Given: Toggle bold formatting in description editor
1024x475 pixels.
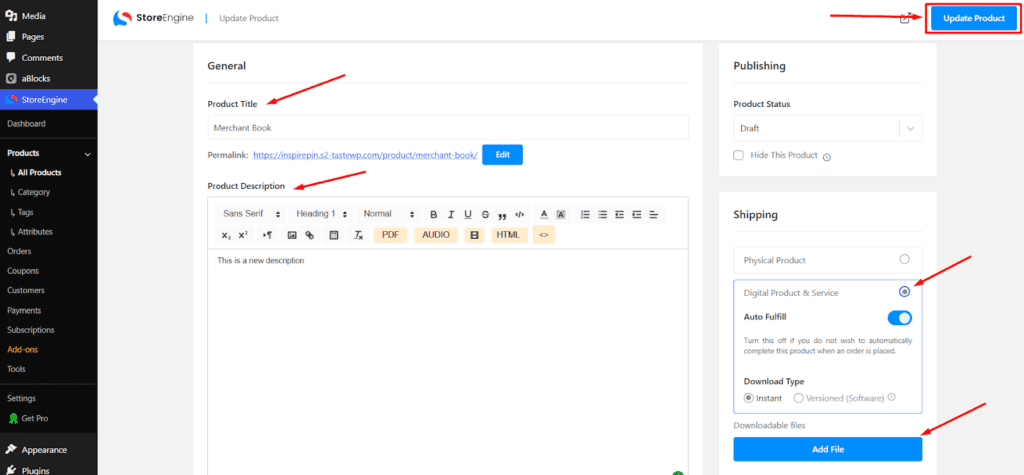Looking at the screenshot, I should tap(434, 214).
